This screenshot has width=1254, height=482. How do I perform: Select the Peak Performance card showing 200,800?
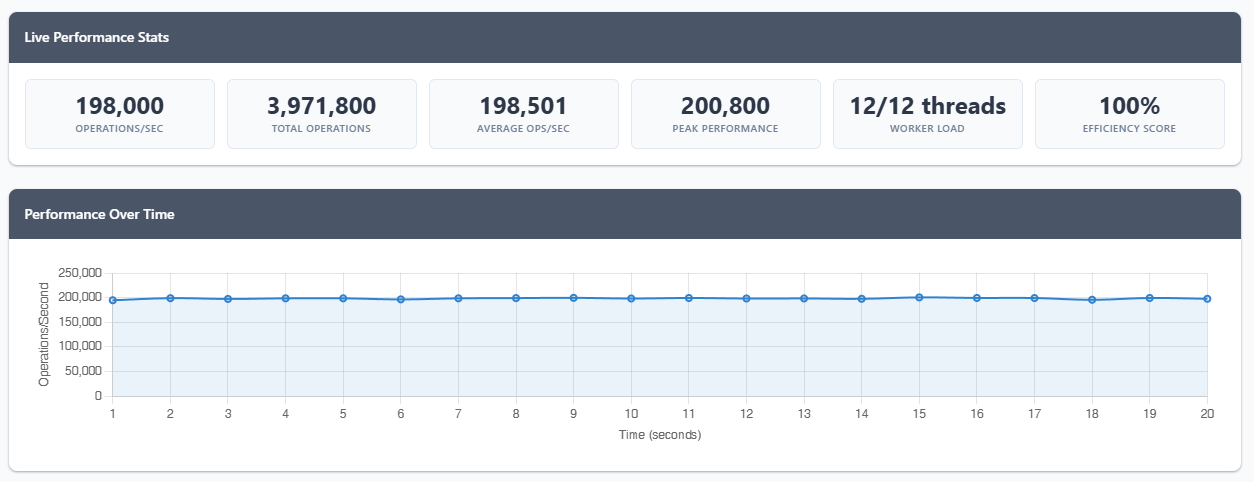[725, 114]
